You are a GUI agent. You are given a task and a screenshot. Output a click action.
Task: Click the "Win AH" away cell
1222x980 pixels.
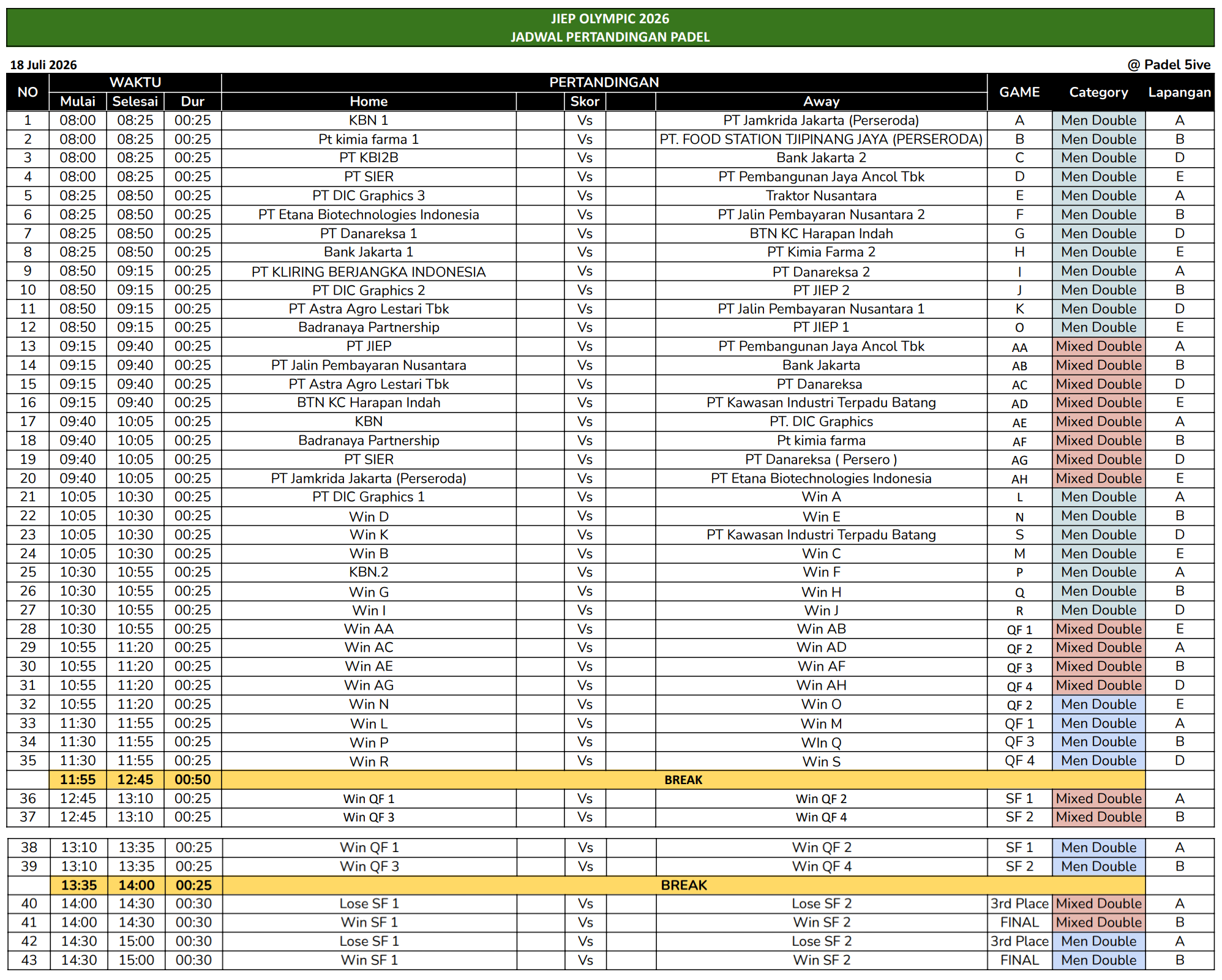[x=821, y=686]
